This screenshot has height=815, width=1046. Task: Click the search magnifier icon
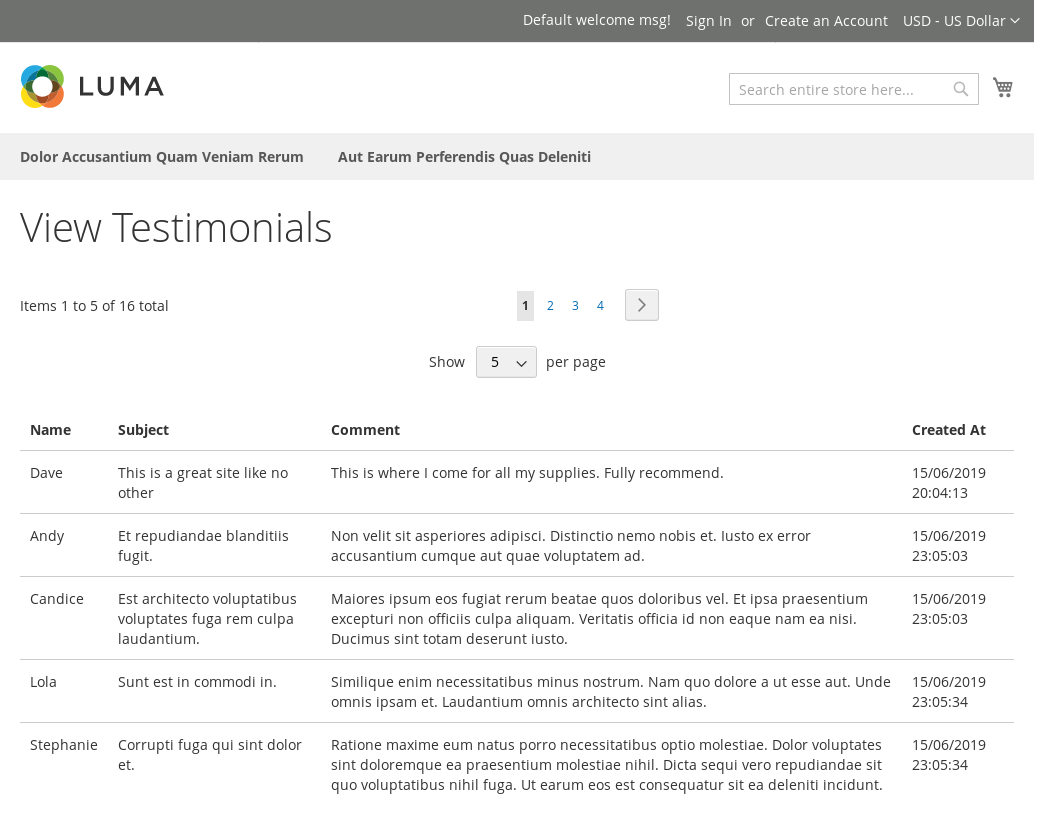[961, 89]
